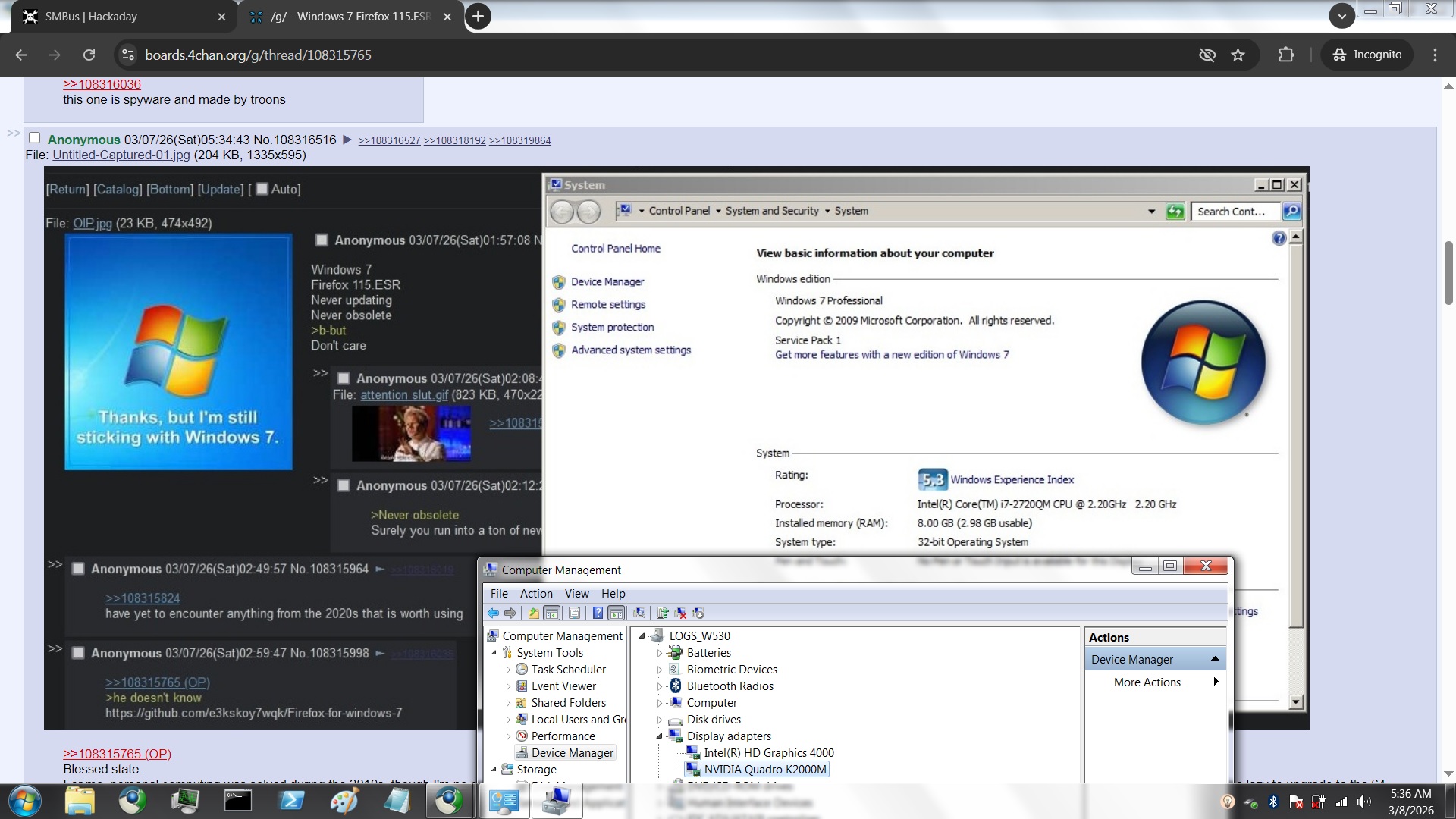The image size is (1456, 819).
Task: Open the More Actions submenu arrow
Action: (x=1216, y=682)
